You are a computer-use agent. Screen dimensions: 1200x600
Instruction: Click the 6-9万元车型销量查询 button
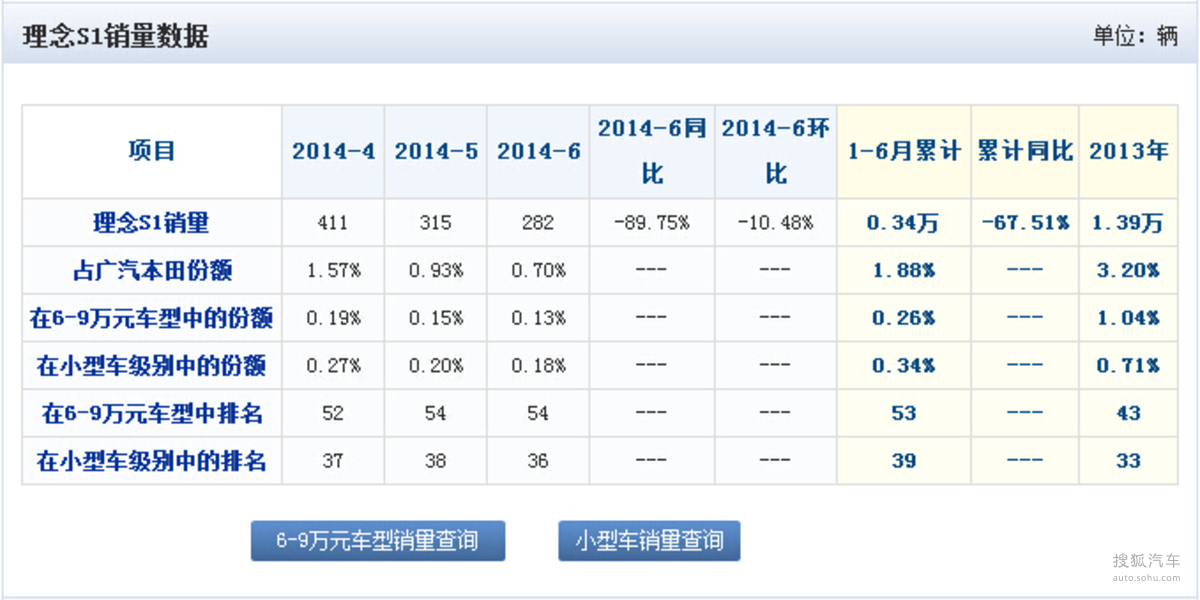377,541
